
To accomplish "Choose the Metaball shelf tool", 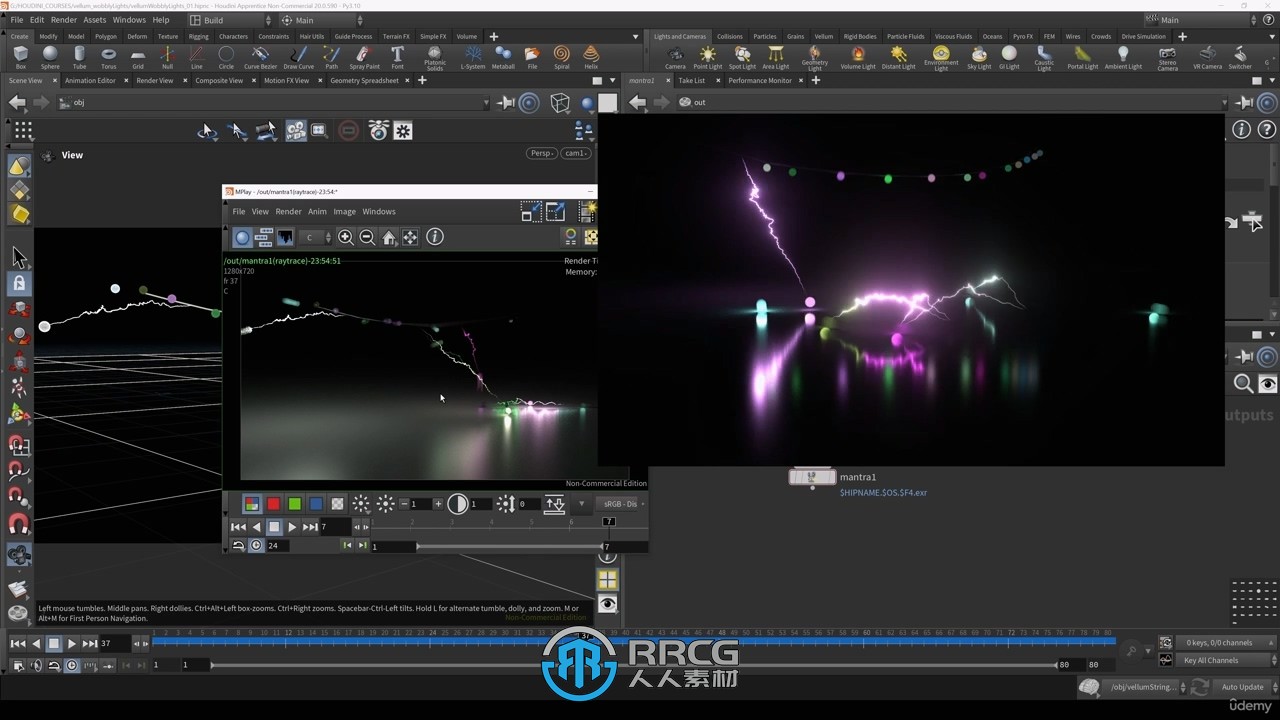I will pyautogui.click(x=503, y=57).
